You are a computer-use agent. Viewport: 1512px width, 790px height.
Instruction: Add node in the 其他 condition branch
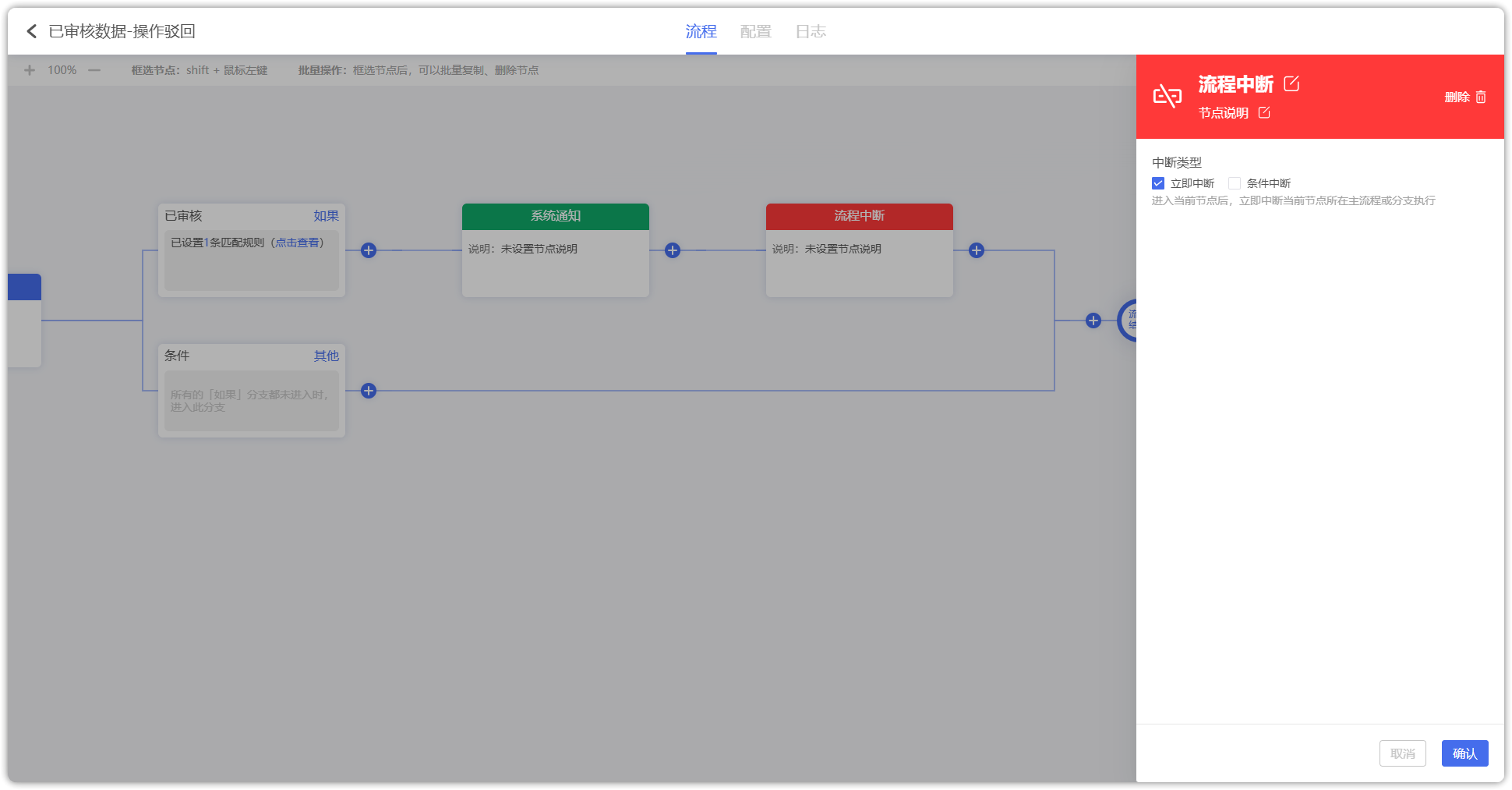(x=369, y=391)
